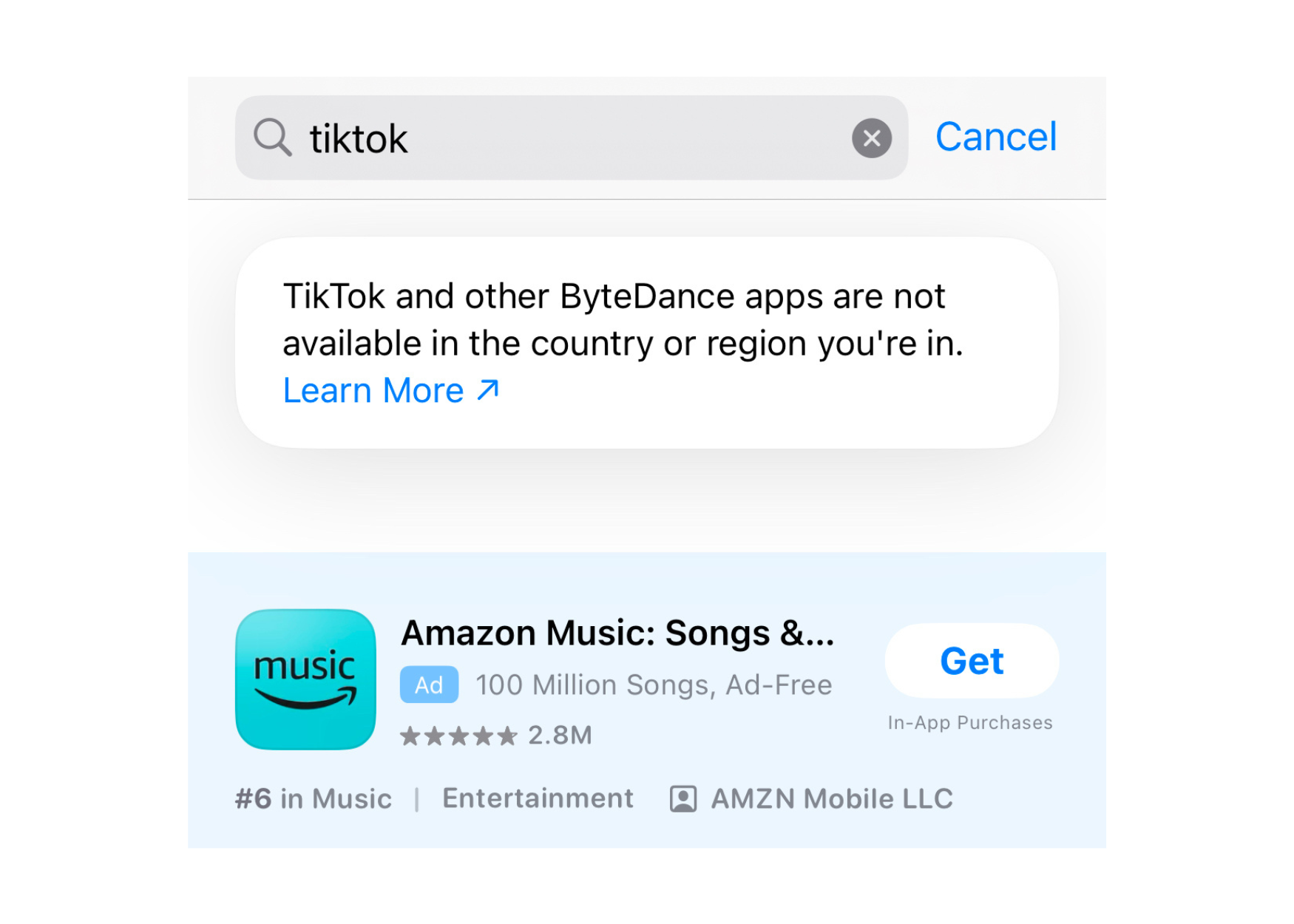Cancel the search
Image resolution: width=1294 pixels, height=924 pixels.
click(995, 137)
